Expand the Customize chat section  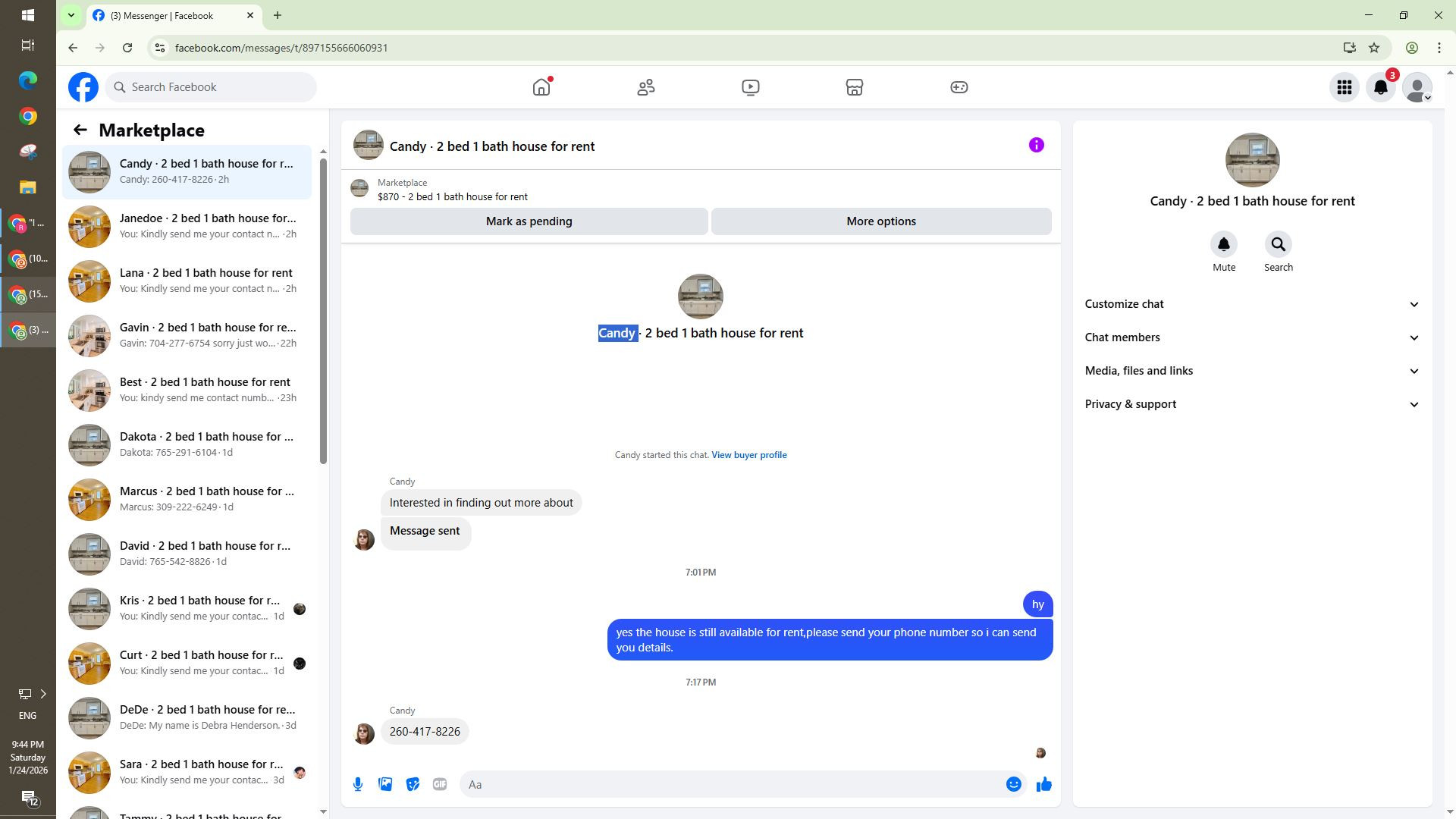(x=1251, y=304)
